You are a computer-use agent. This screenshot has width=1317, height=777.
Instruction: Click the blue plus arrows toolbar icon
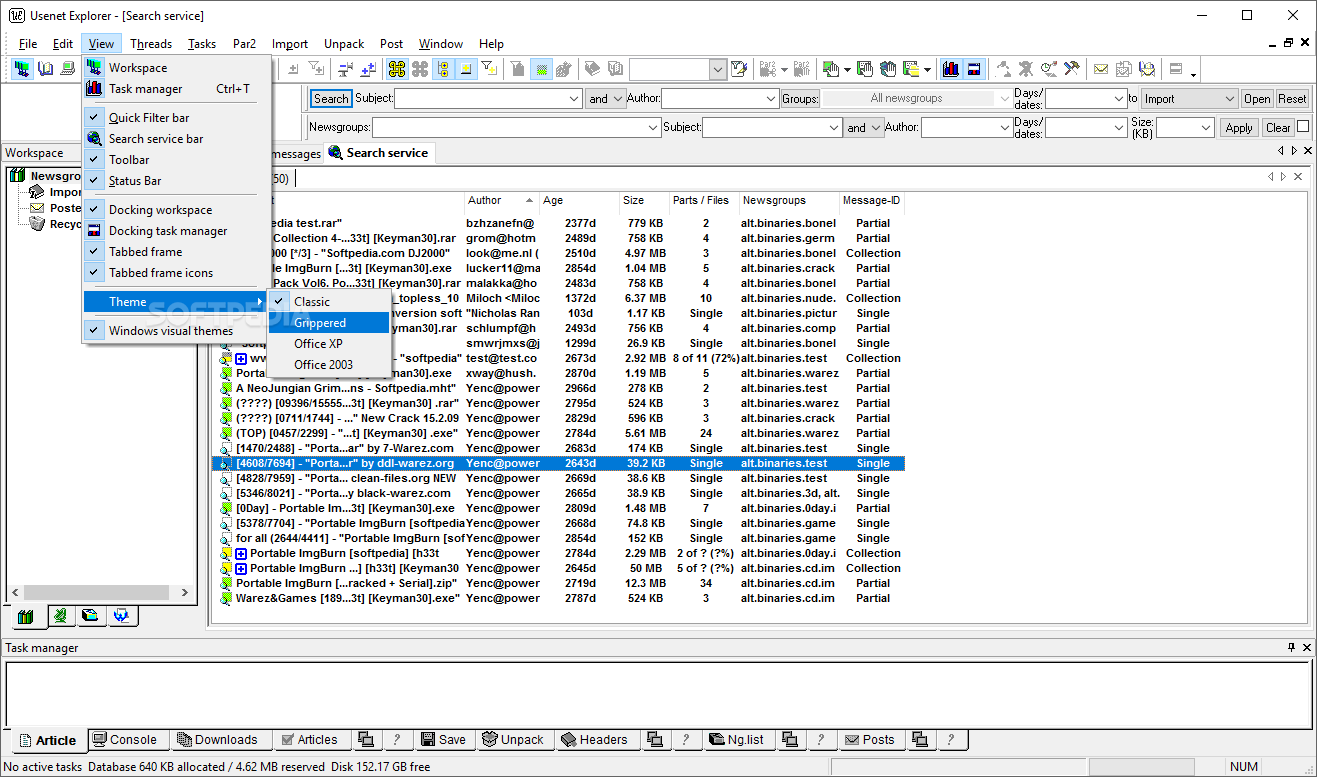pyautogui.click(x=367, y=69)
